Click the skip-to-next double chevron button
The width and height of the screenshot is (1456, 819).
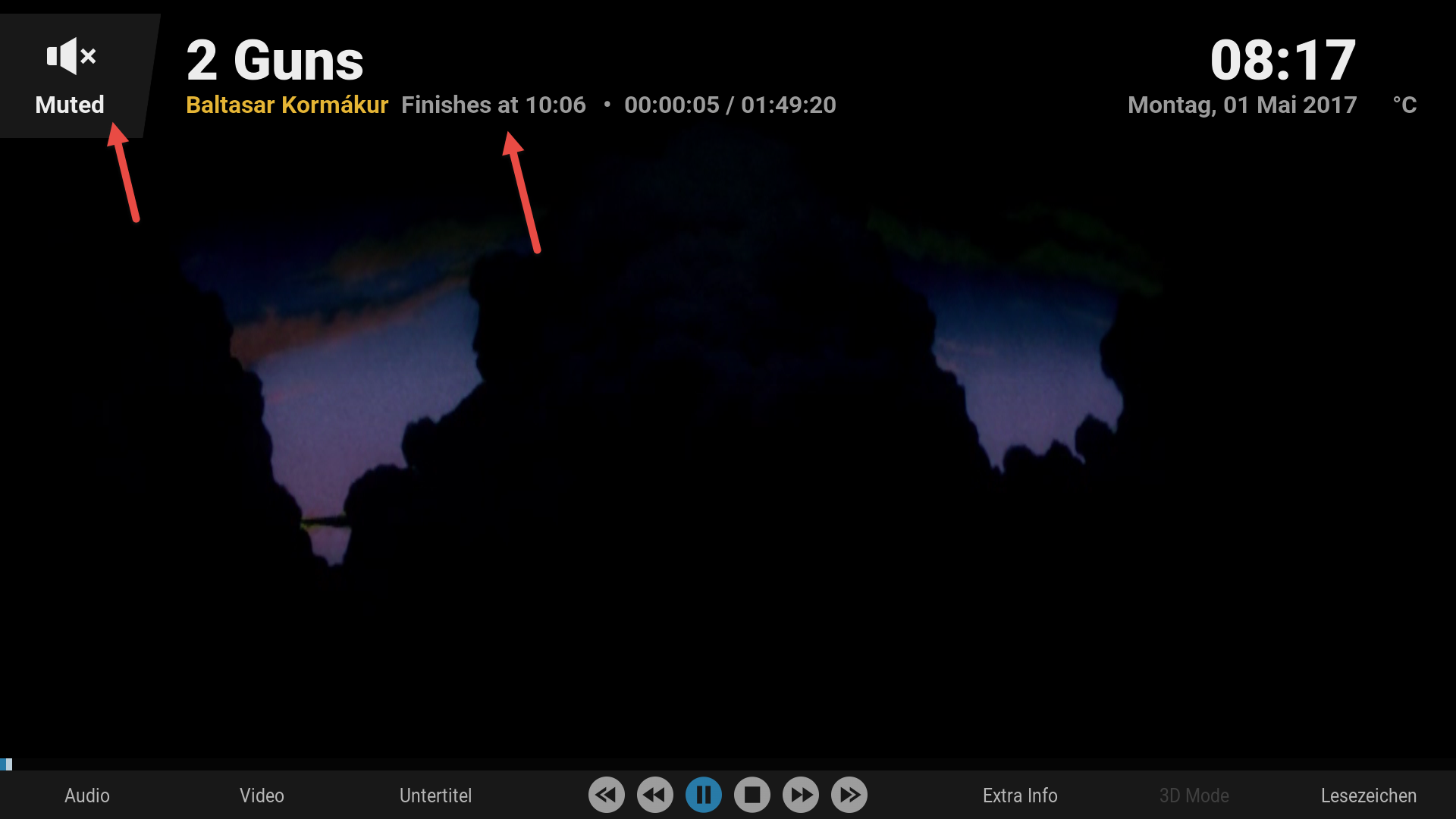pos(849,795)
